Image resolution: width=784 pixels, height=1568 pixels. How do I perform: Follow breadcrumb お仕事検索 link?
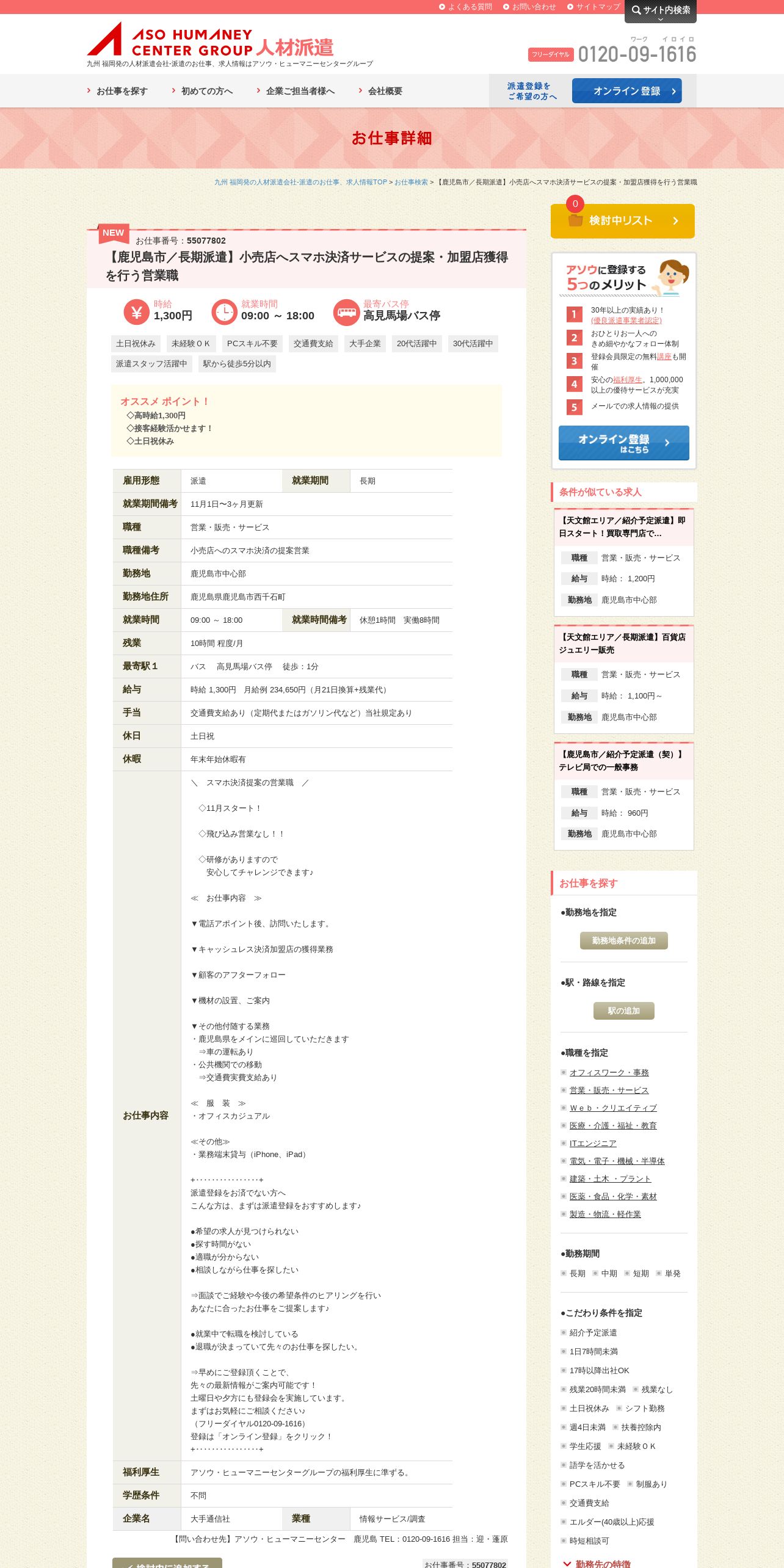point(411,182)
